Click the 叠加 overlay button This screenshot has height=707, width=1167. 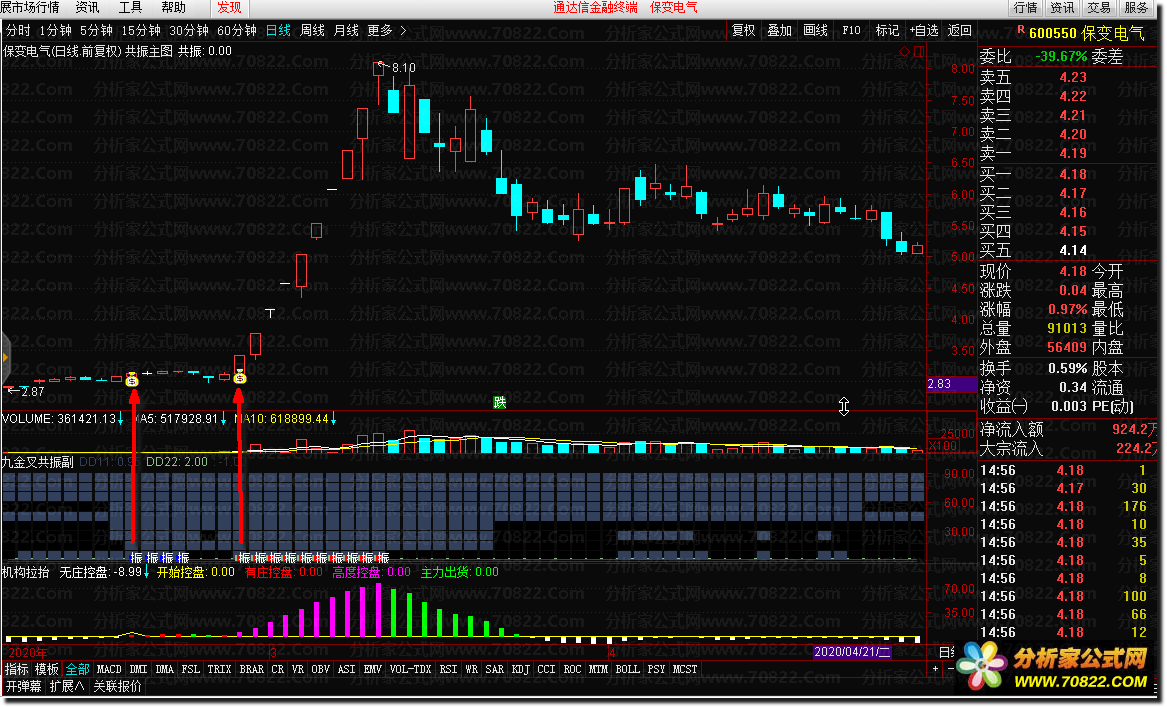coord(779,31)
